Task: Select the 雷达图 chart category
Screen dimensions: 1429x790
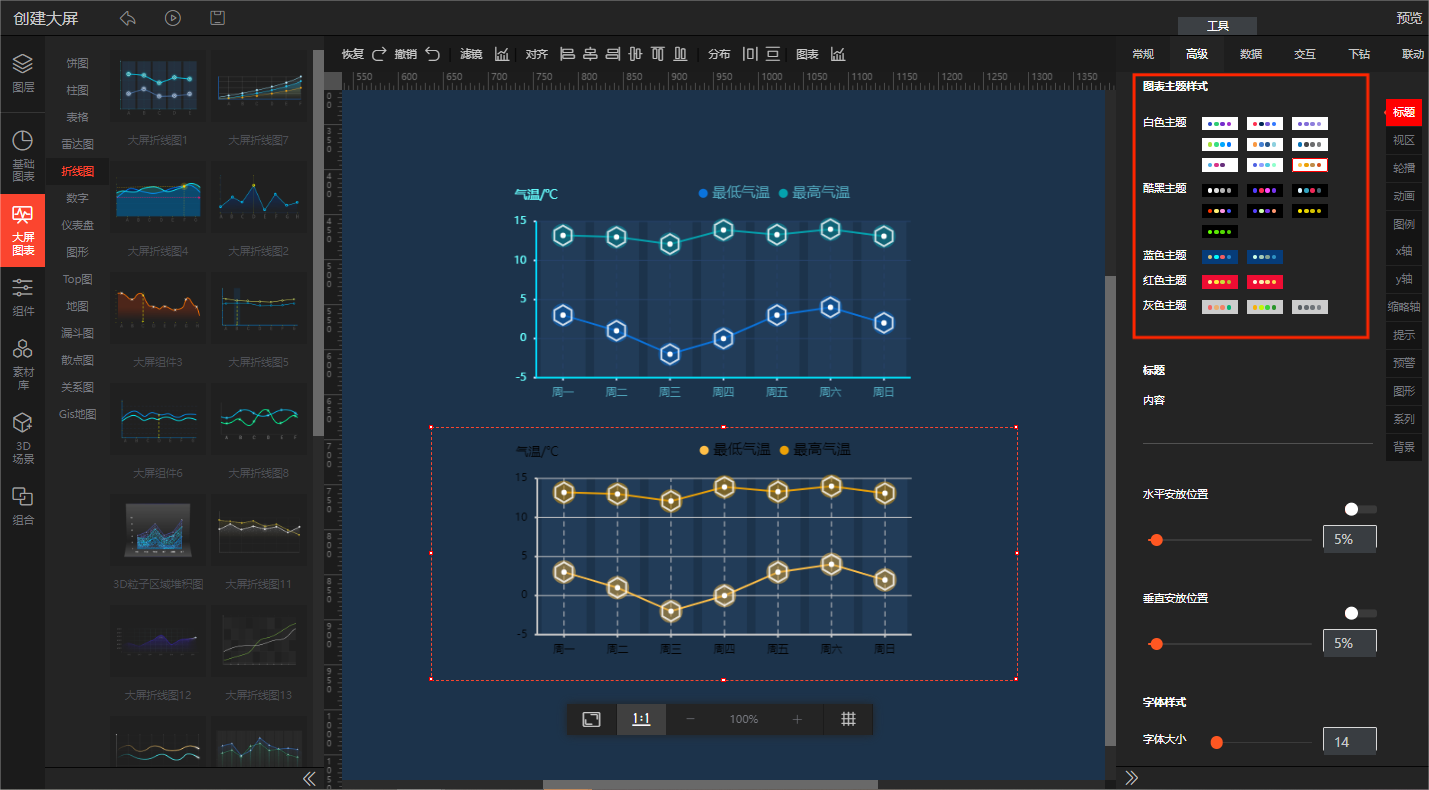Action: 77,144
